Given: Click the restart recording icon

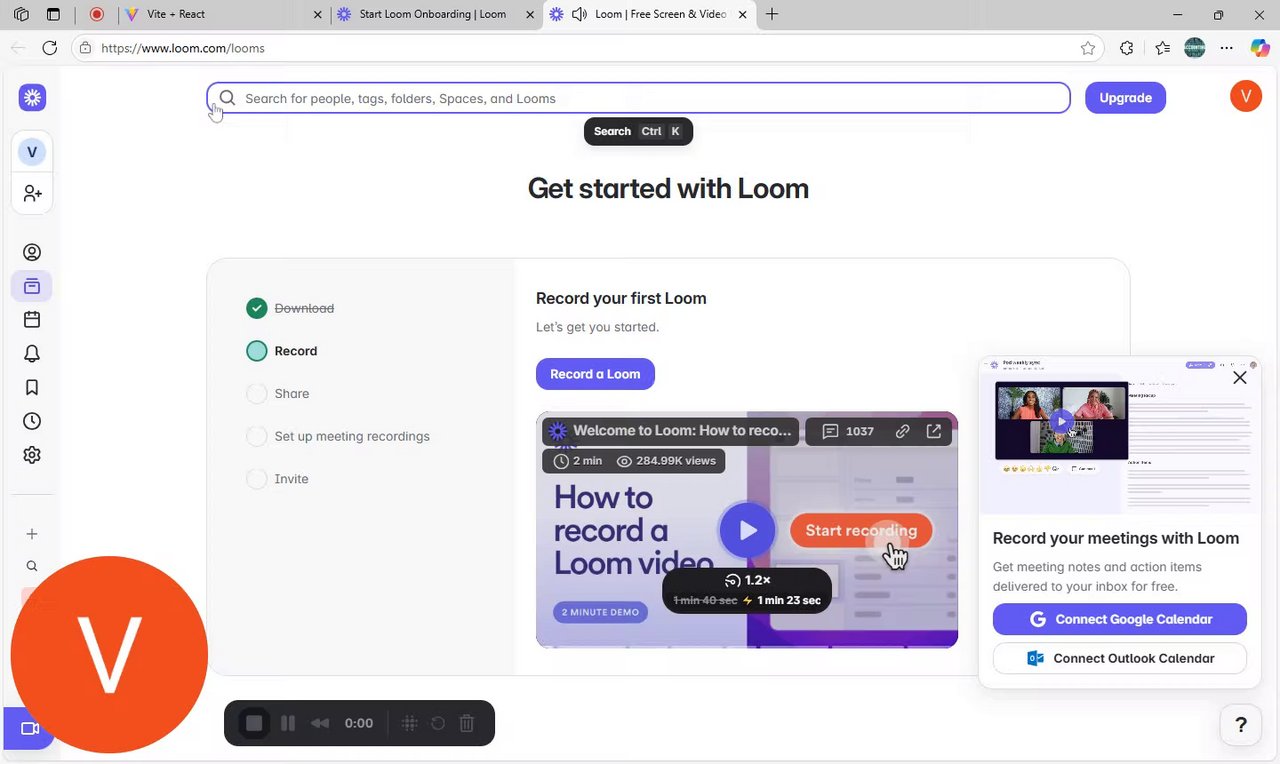Looking at the screenshot, I should tap(438, 723).
